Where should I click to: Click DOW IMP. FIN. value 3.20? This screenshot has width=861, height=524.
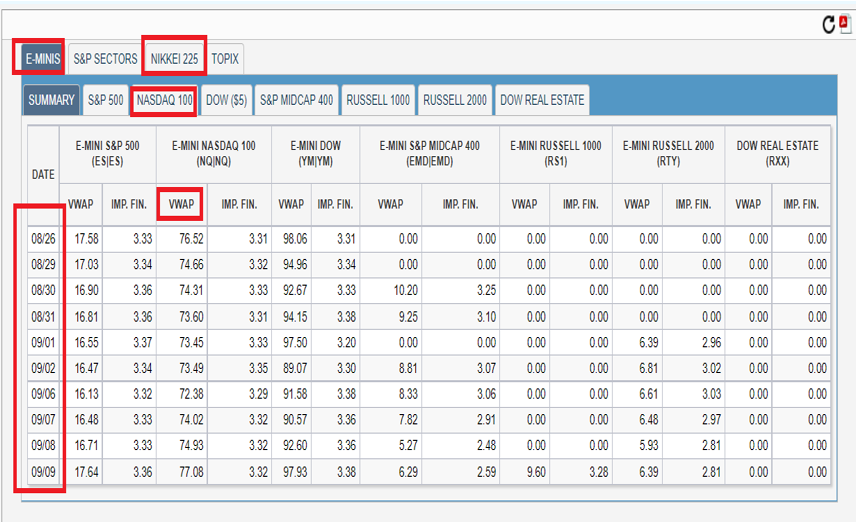(346, 343)
